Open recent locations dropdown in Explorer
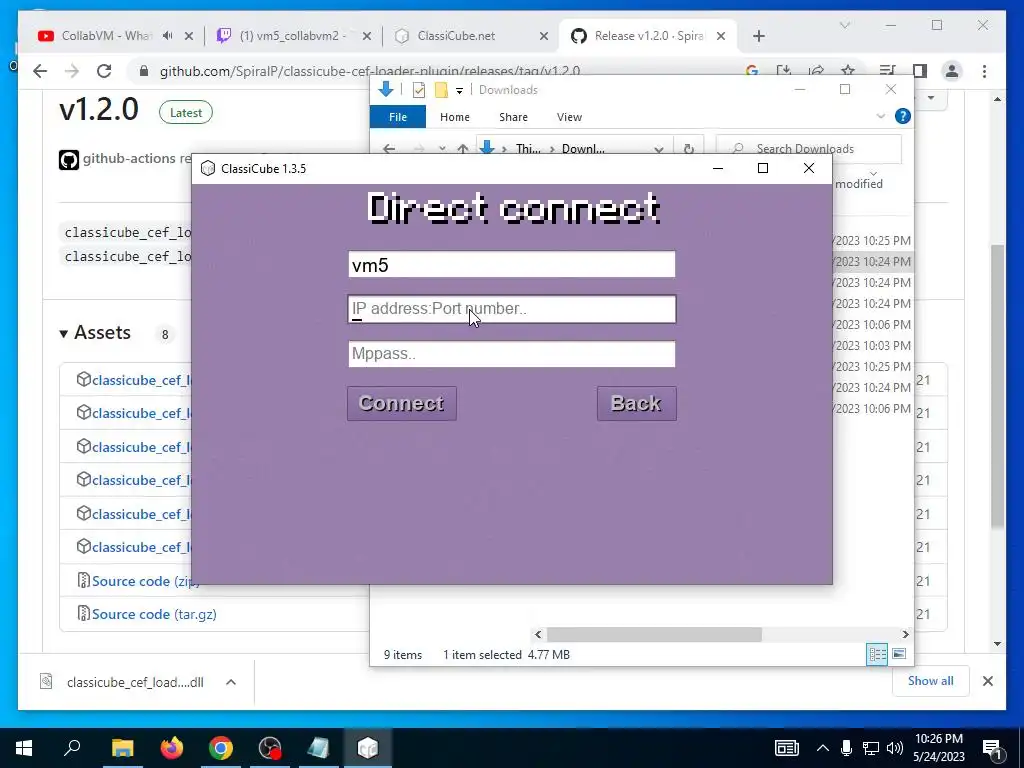This screenshot has height=768, width=1024. (x=442, y=149)
